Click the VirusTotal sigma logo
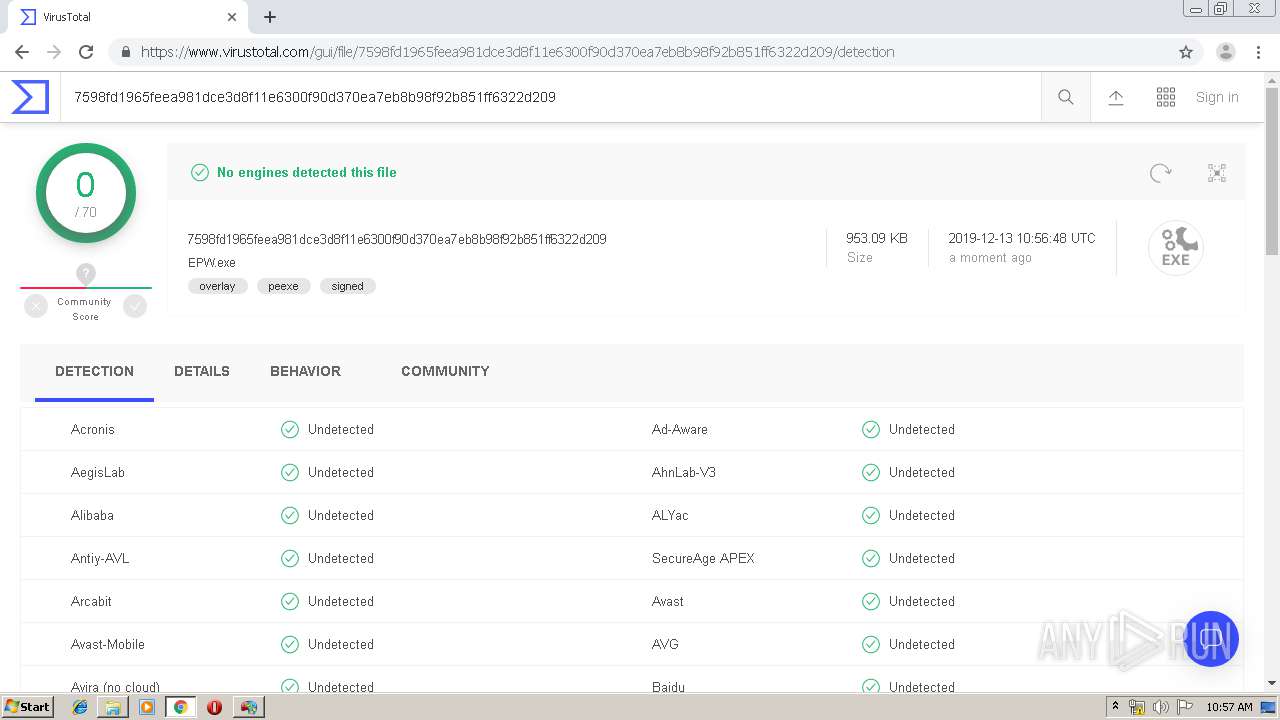The width and height of the screenshot is (1280, 720). pos(30,97)
